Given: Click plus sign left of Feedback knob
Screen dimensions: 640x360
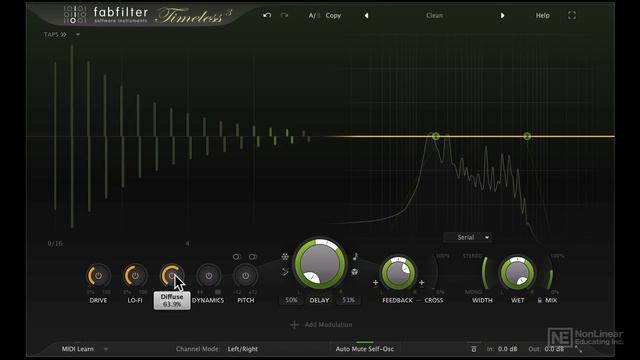Looking at the screenshot, I should click(375, 282).
